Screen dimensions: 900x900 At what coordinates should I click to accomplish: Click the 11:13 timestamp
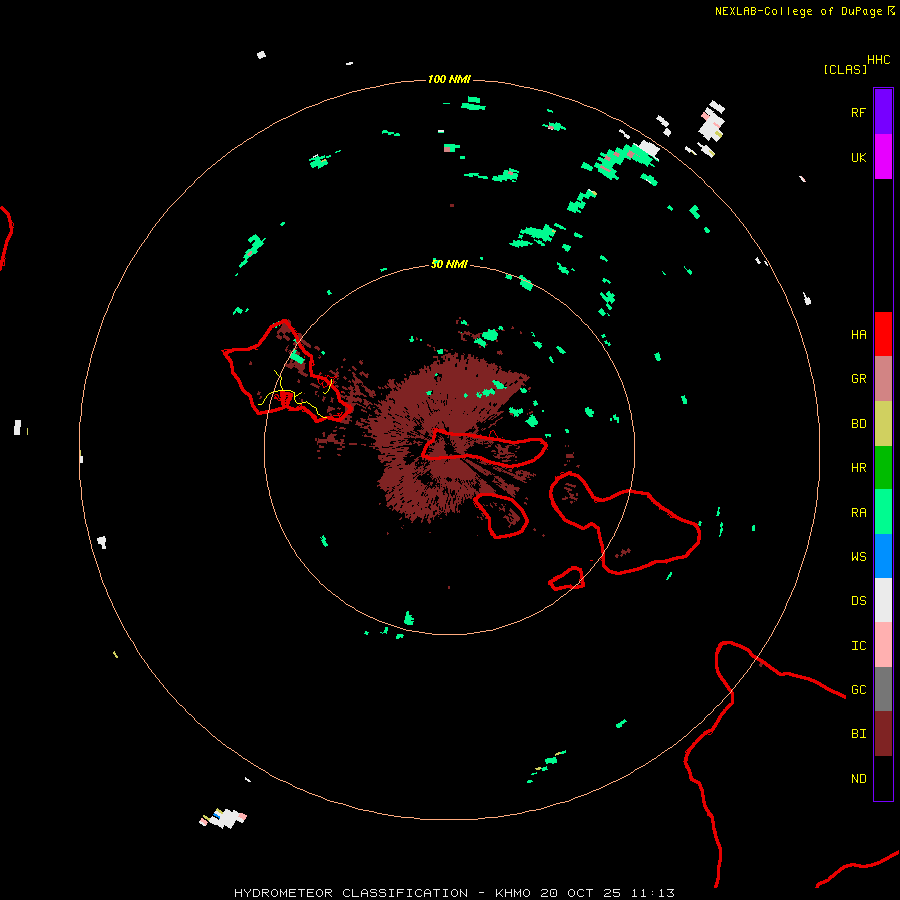pos(653,893)
